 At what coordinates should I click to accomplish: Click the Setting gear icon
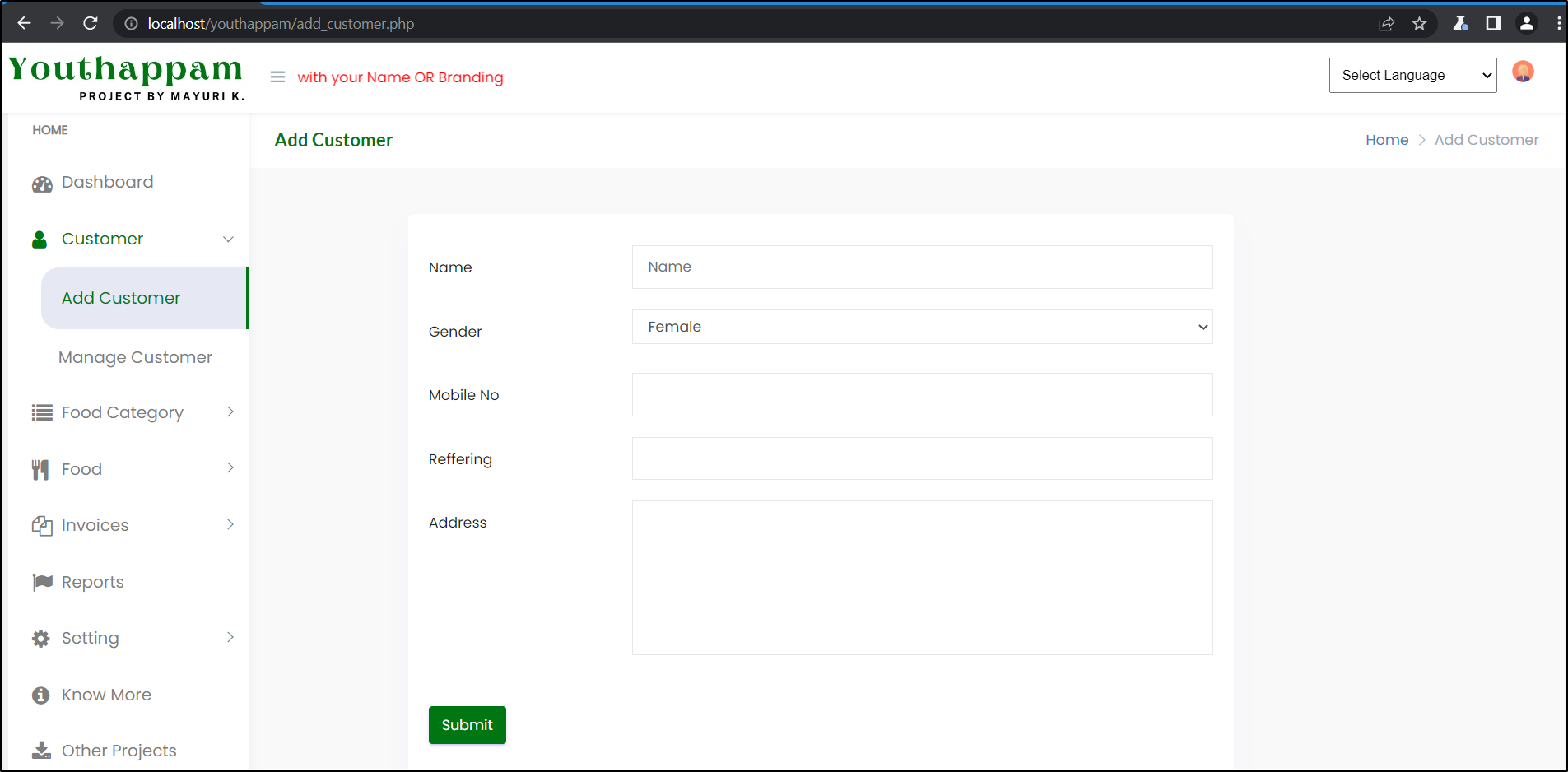click(41, 637)
